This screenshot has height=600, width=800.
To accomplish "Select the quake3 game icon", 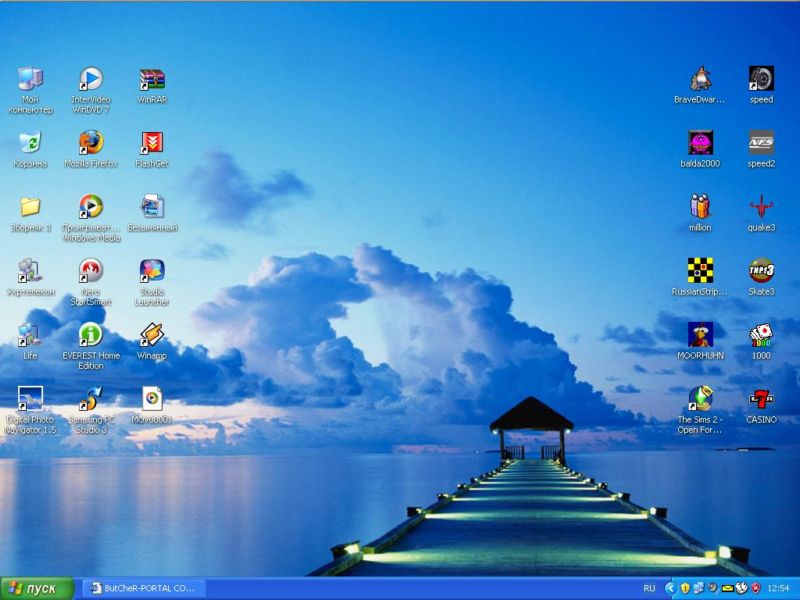I will point(761,207).
